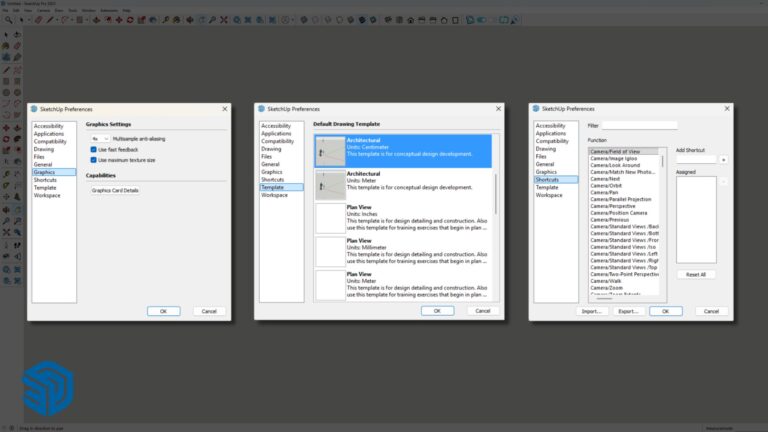768x432 pixels.
Task: Select the Move tool in left toolset
Action: pyautogui.click(x=6, y=128)
